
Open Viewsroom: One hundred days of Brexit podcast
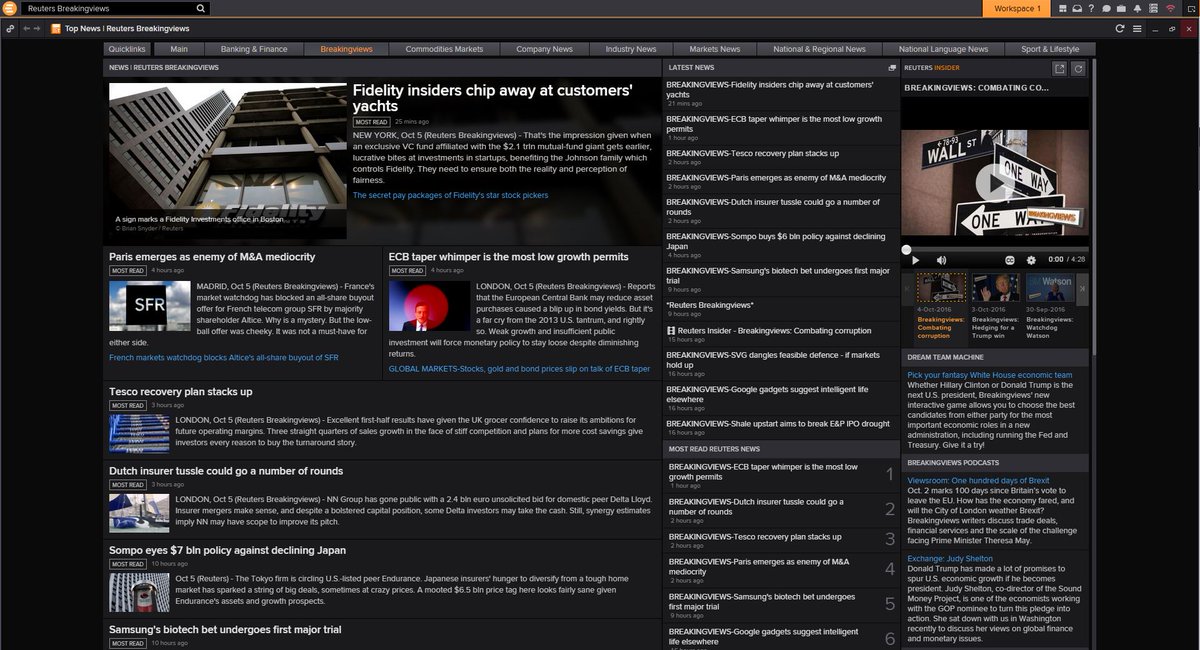tap(978, 481)
